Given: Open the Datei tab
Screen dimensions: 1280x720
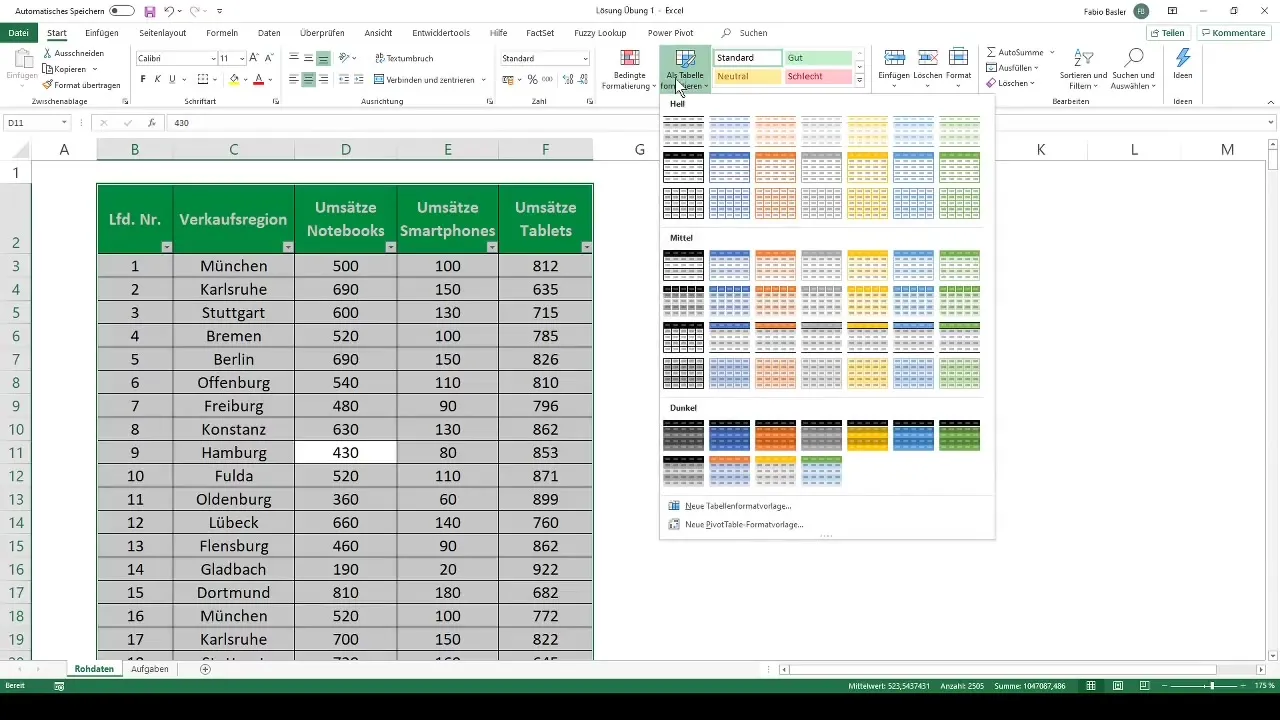Looking at the screenshot, I should click(17, 33).
